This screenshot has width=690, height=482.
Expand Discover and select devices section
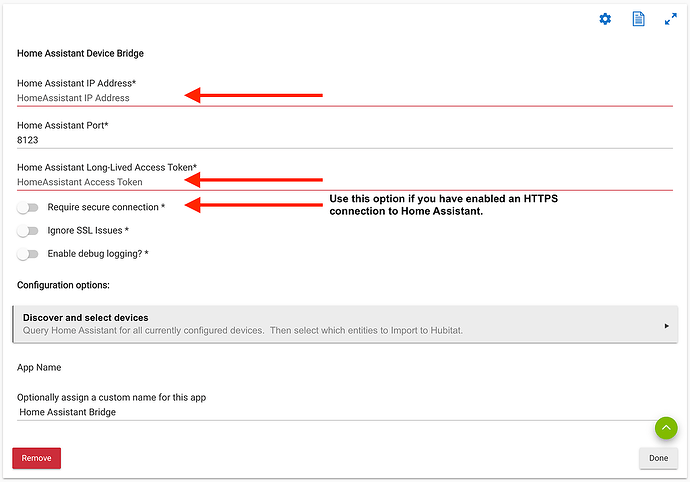coord(345,324)
